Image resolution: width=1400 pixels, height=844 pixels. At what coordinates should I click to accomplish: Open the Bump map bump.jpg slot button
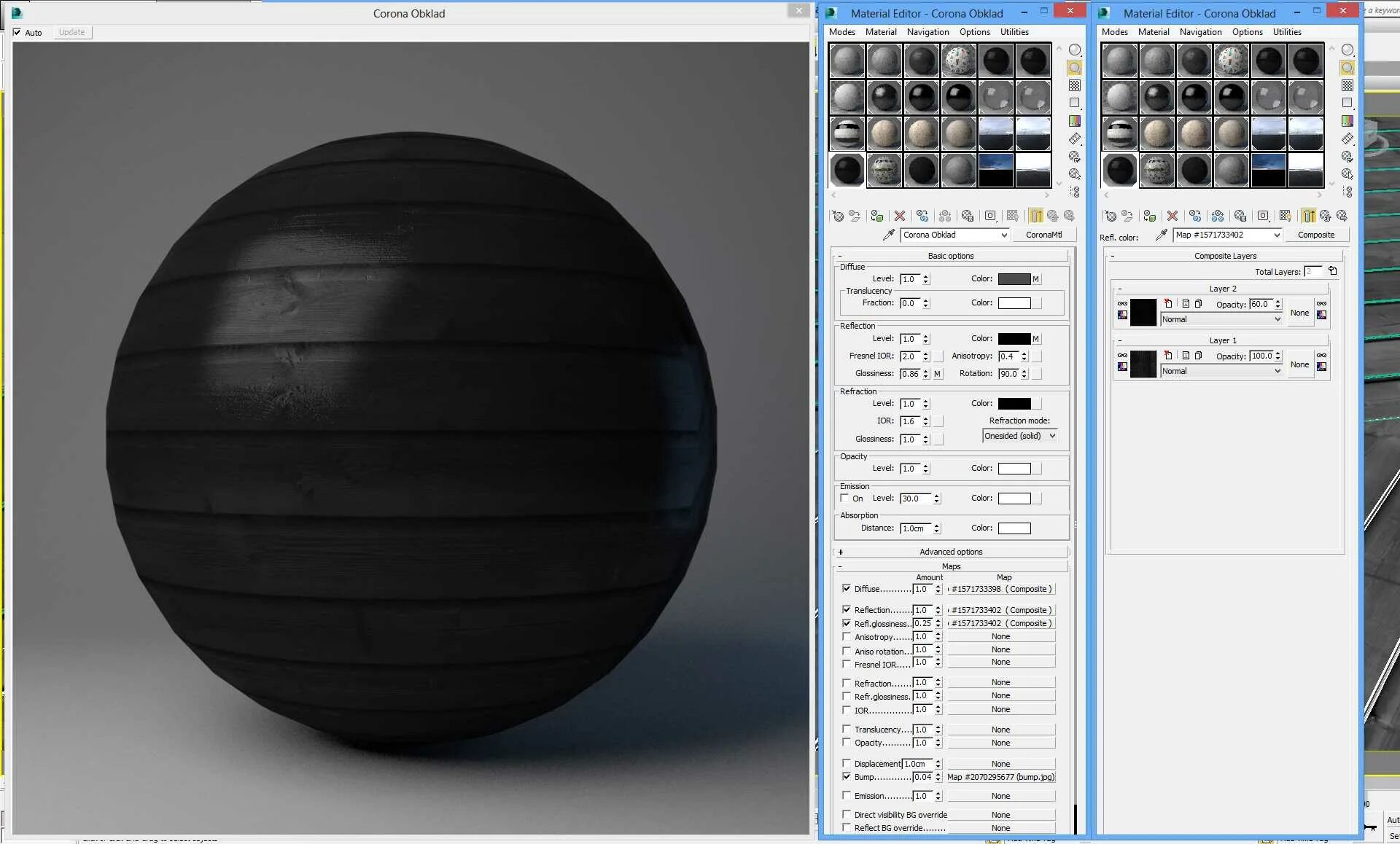pyautogui.click(x=1000, y=777)
